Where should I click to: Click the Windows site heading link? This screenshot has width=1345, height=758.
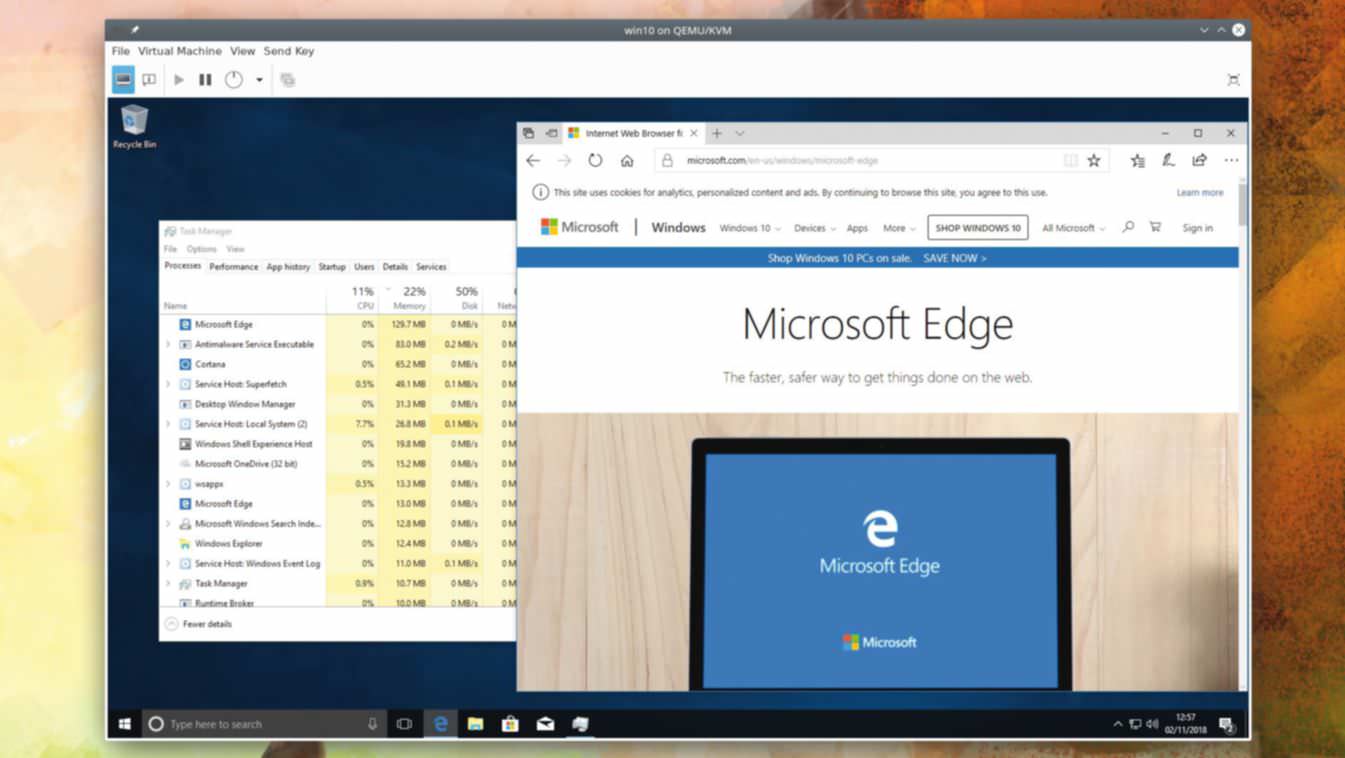[678, 228]
